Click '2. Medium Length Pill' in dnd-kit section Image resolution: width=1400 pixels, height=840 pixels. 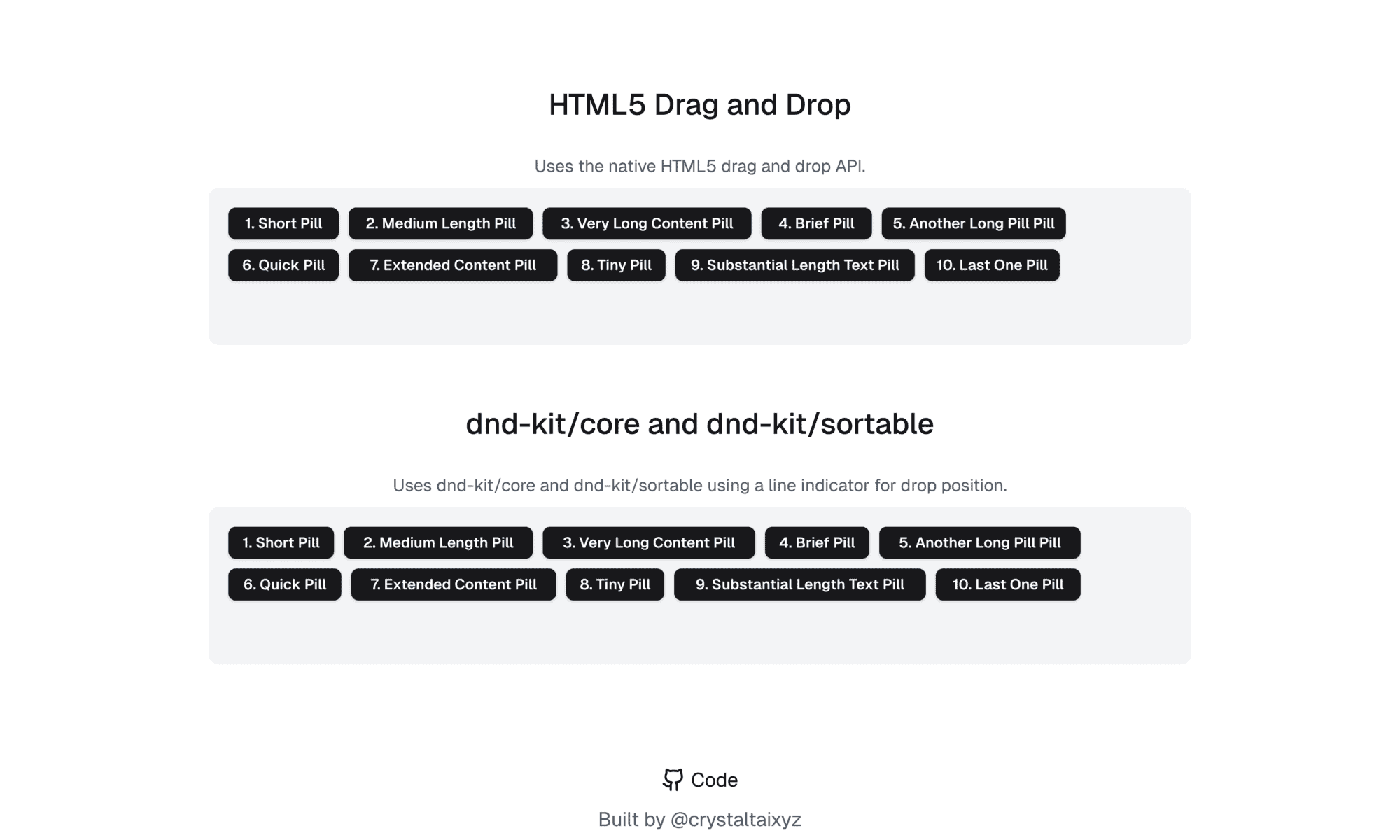438,542
